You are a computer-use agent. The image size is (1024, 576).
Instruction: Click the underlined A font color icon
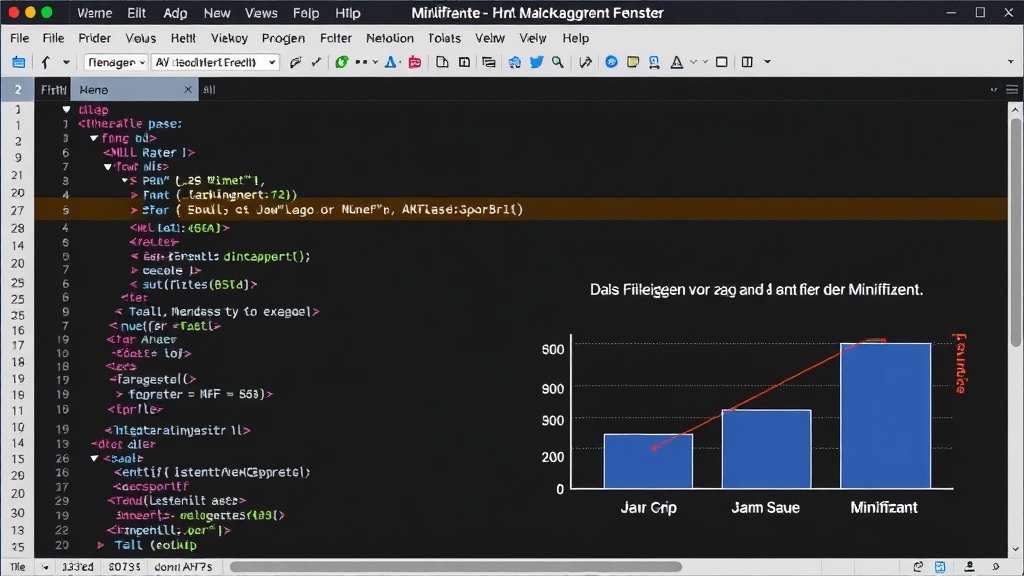[677, 62]
